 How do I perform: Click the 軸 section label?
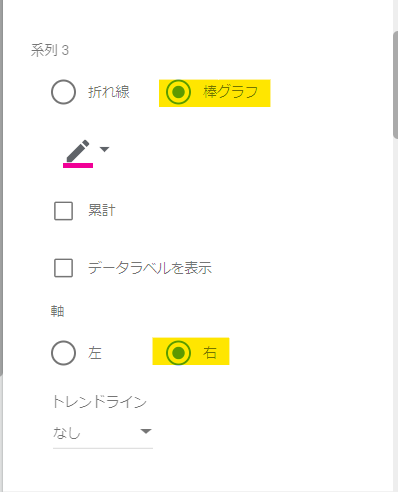[x=57, y=311]
